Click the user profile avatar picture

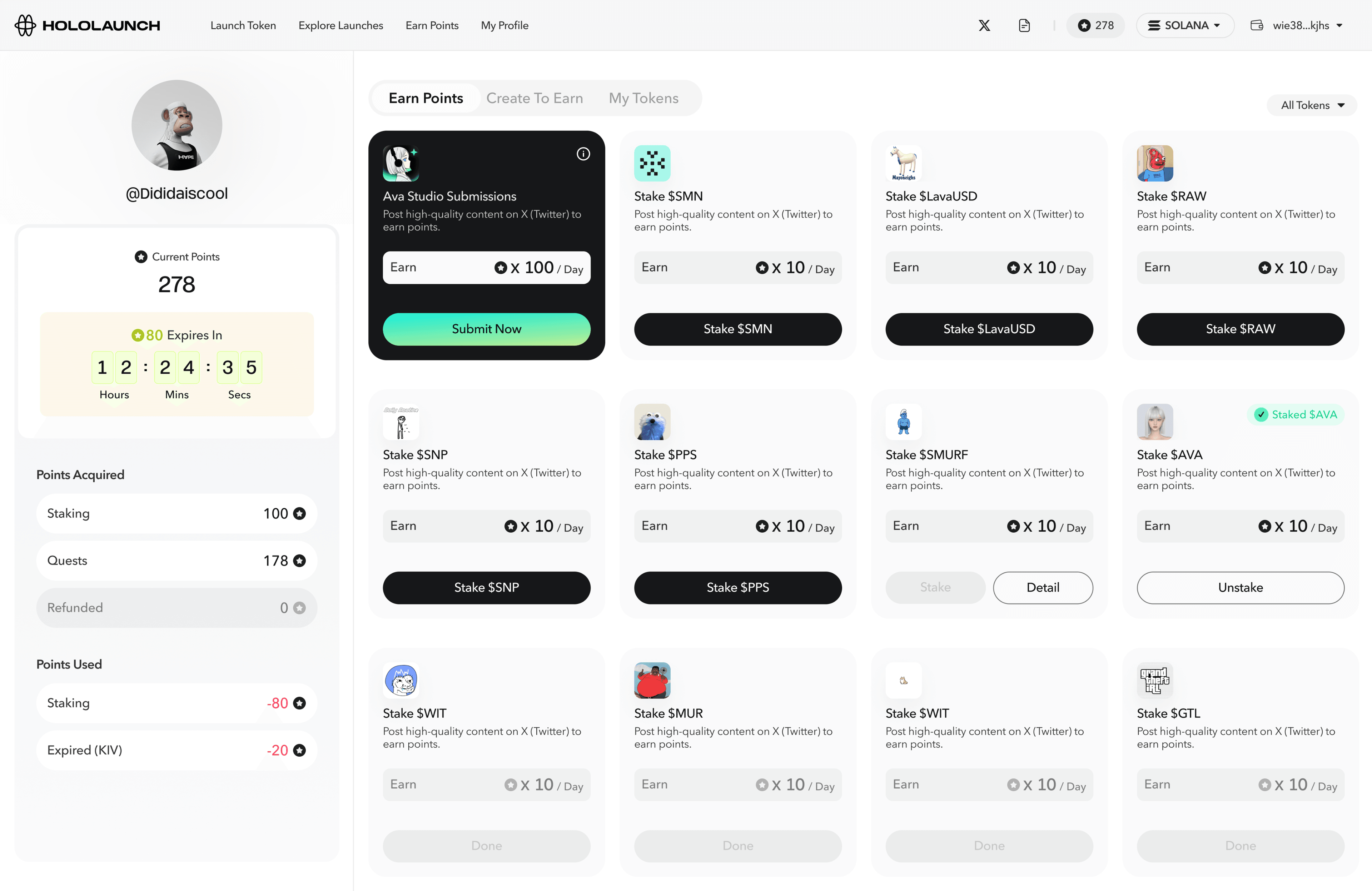click(x=177, y=125)
